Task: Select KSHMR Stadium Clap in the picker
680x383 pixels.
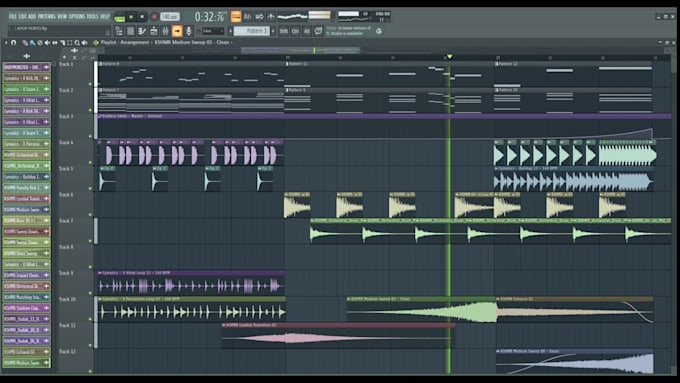Action: pyautogui.click(x=26, y=308)
